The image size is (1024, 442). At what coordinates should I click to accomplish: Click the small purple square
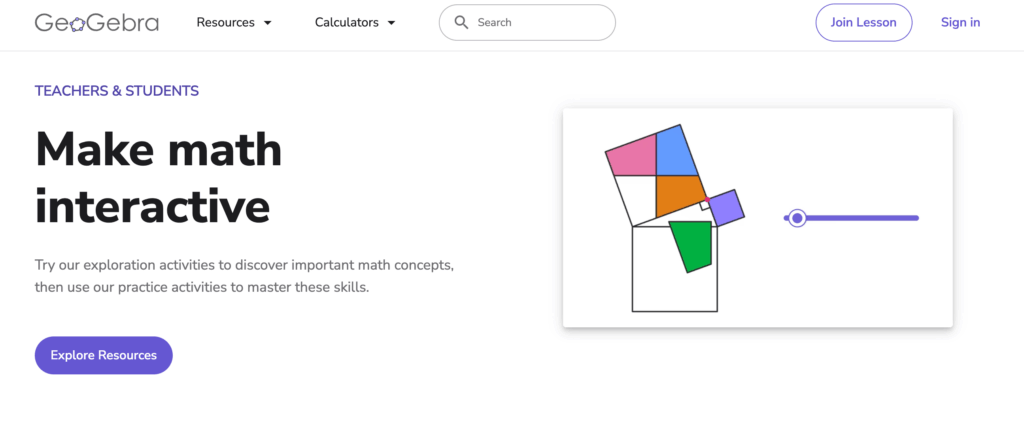click(x=726, y=208)
